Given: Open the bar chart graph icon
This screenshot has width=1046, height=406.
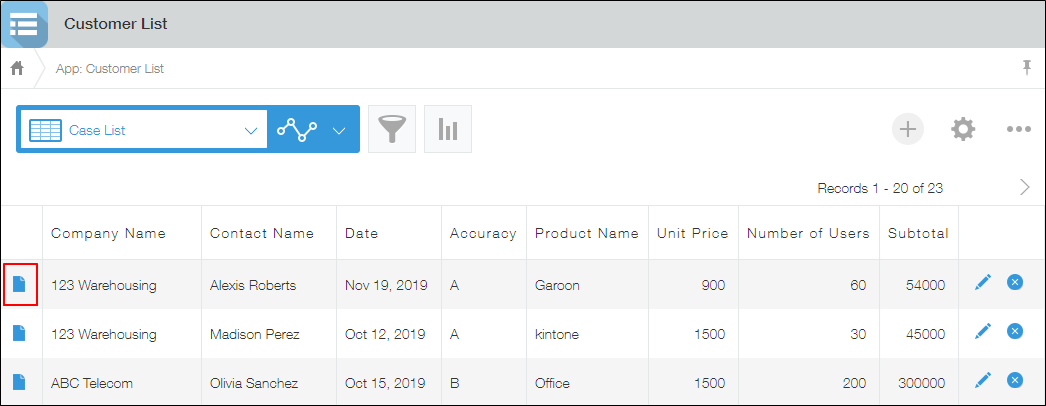Looking at the screenshot, I should (x=447, y=129).
